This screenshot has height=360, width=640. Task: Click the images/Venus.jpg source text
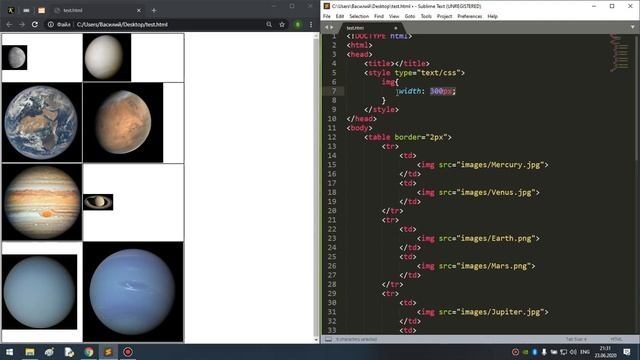coord(496,192)
